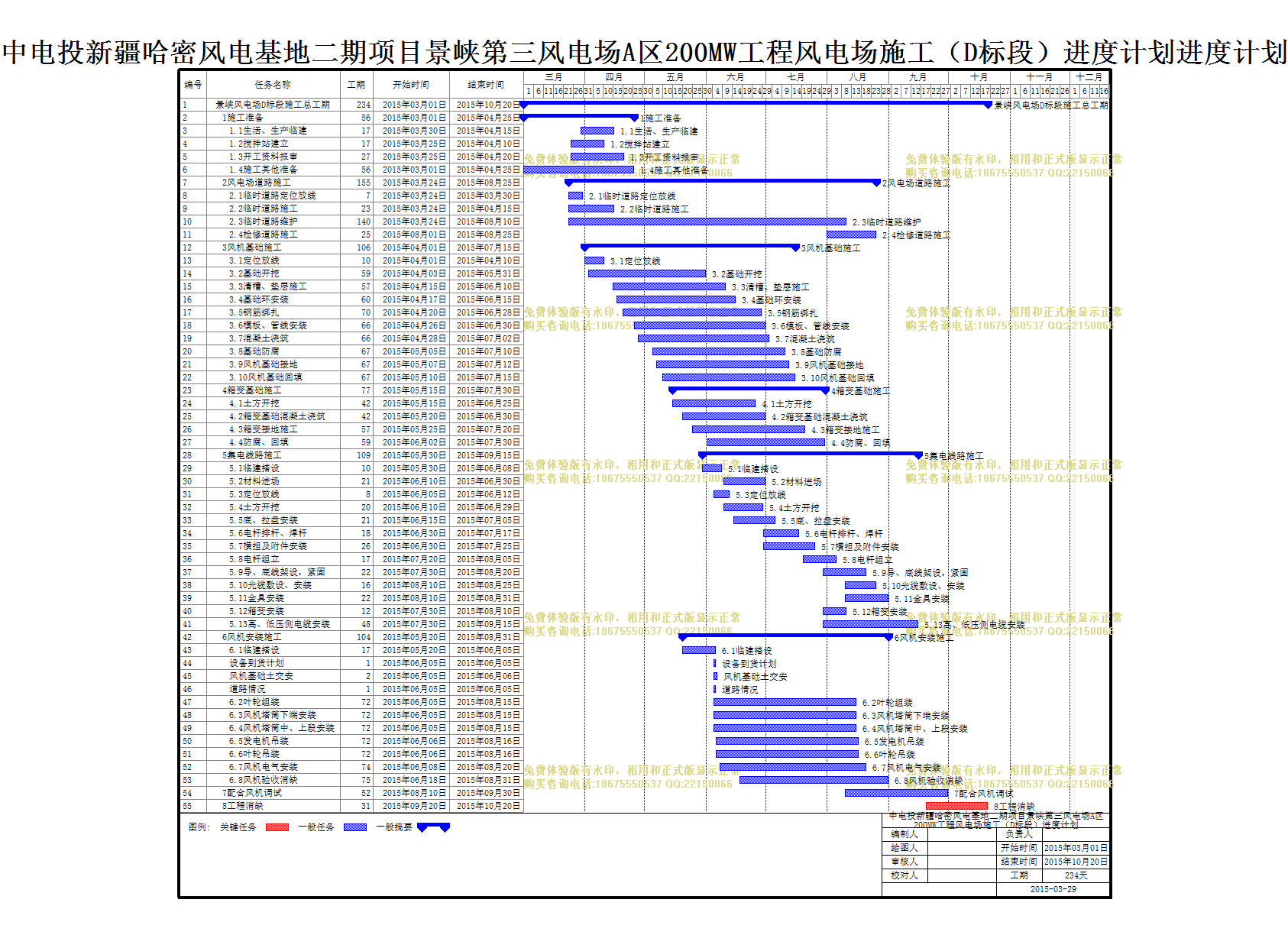Screen dimensions: 1288x935
Task: Click the 一般摘要 summary-bar legend symbol
Action: [434, 827]
